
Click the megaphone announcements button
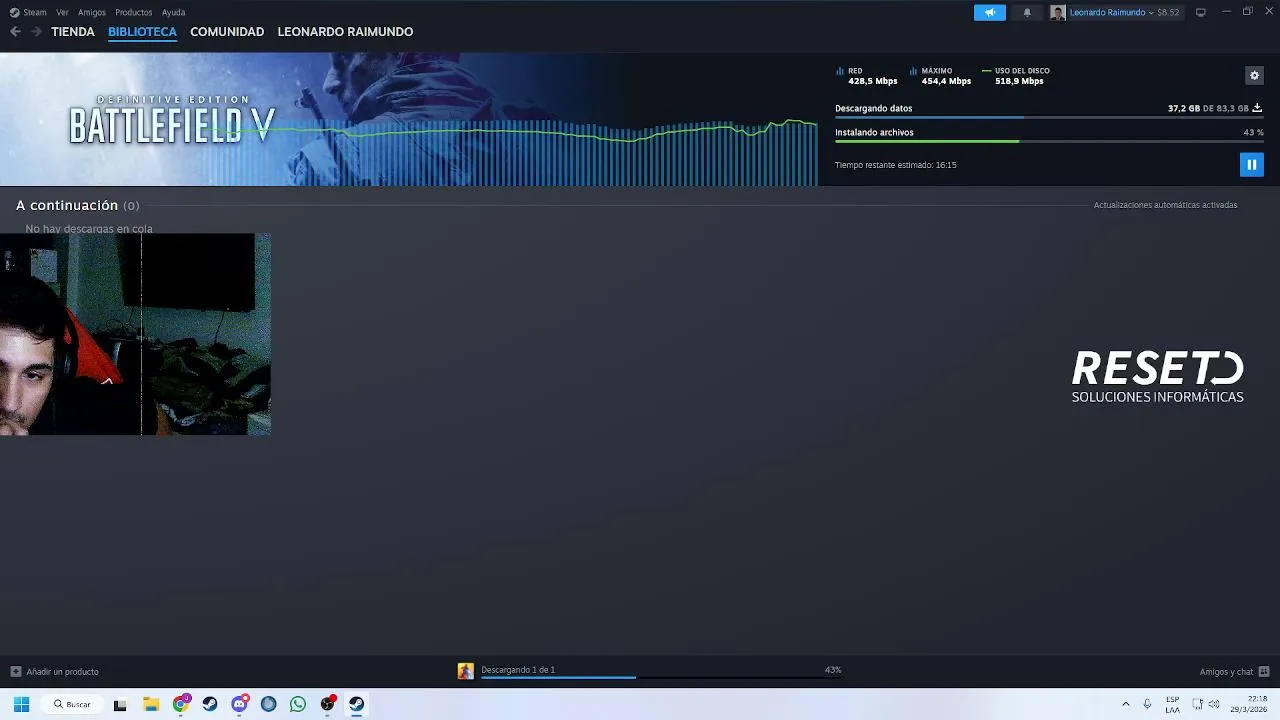(x=990, y=12)
